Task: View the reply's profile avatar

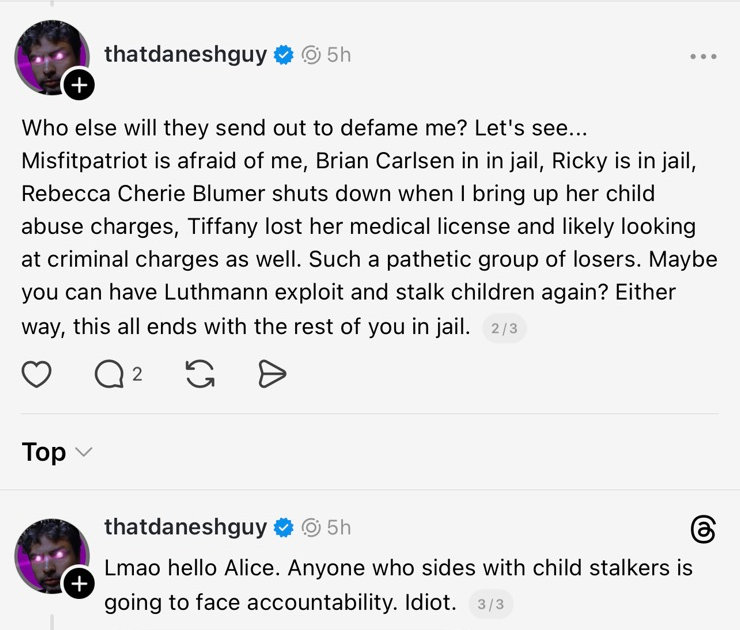Action: [48, 553]
